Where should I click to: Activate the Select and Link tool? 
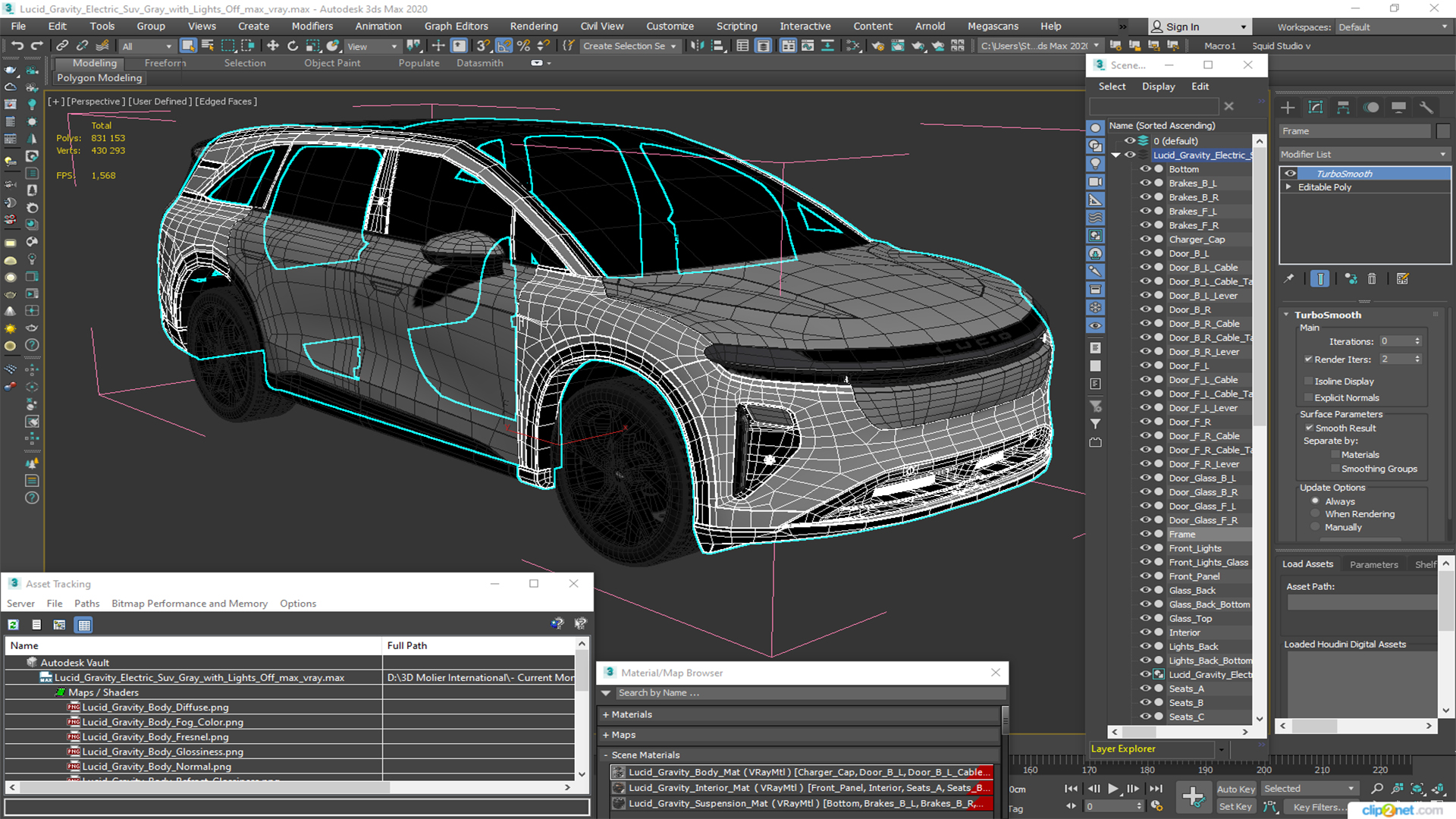click(62, 46)
